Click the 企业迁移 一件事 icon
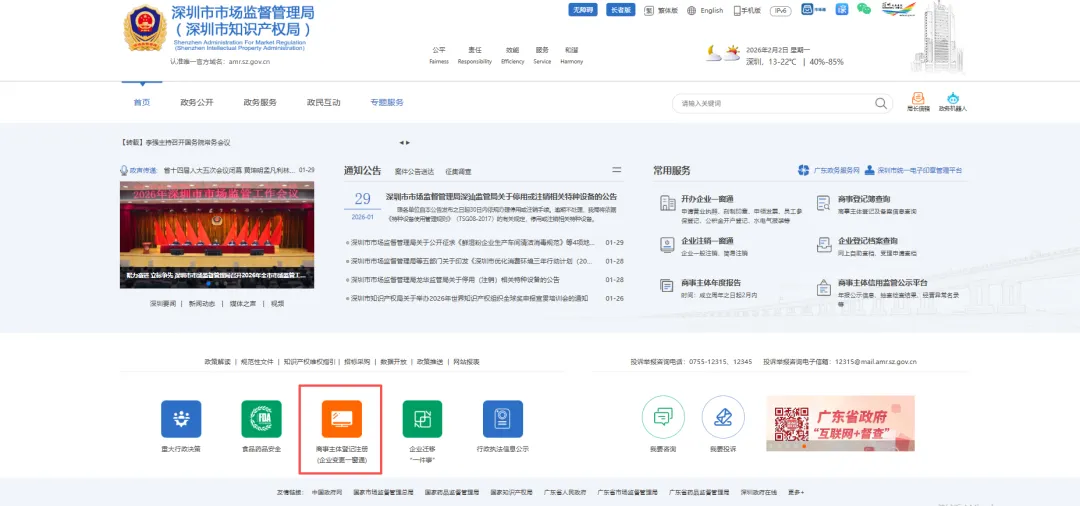 pos(422,419)
